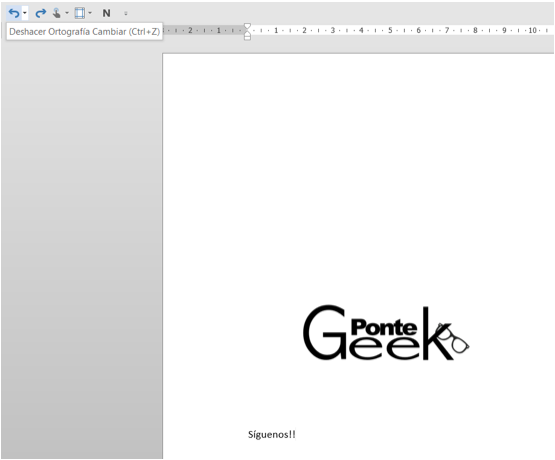Open Customize Quick Access Toolbar menu
555x460 pixels.
[126, 14]
